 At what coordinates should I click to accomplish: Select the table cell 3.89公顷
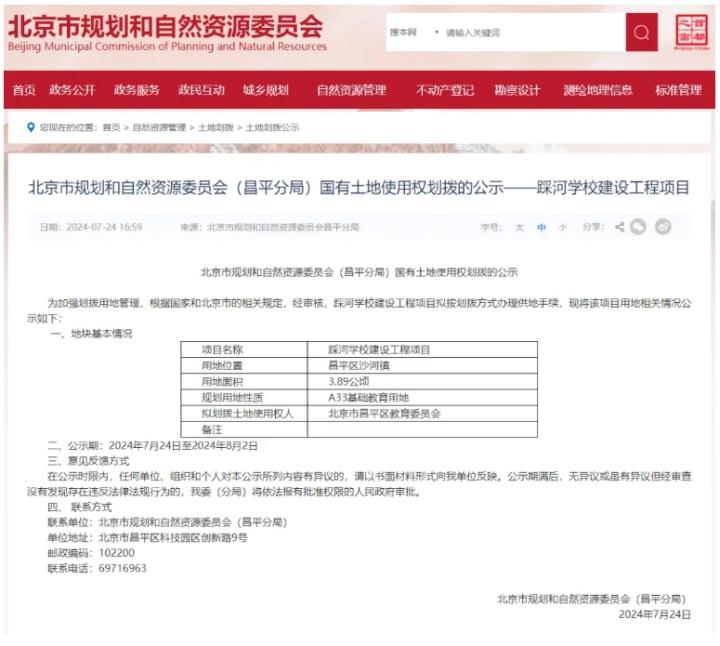pyautogui.click(x=422, y=382)
